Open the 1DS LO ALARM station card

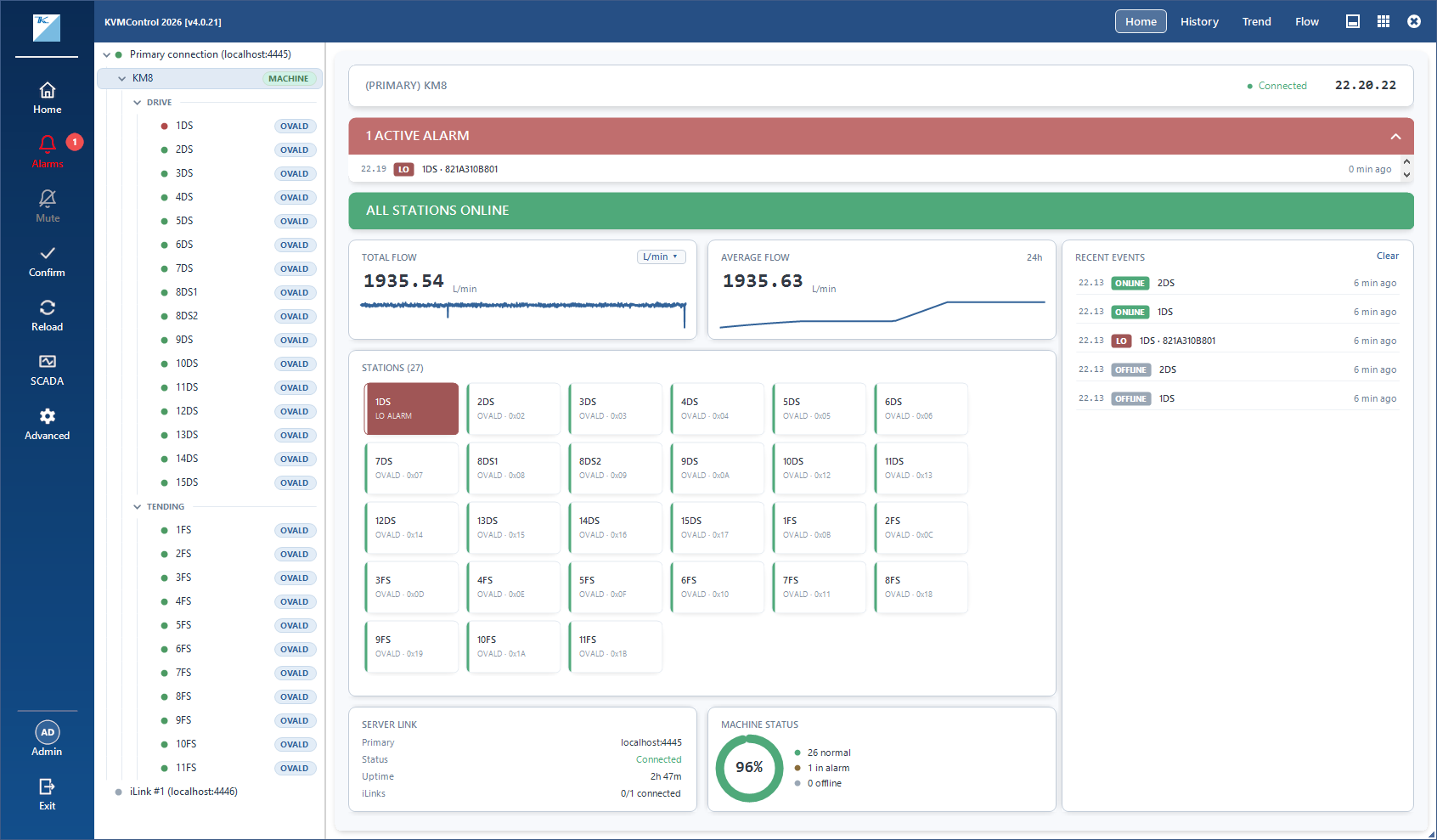point(412,409)
